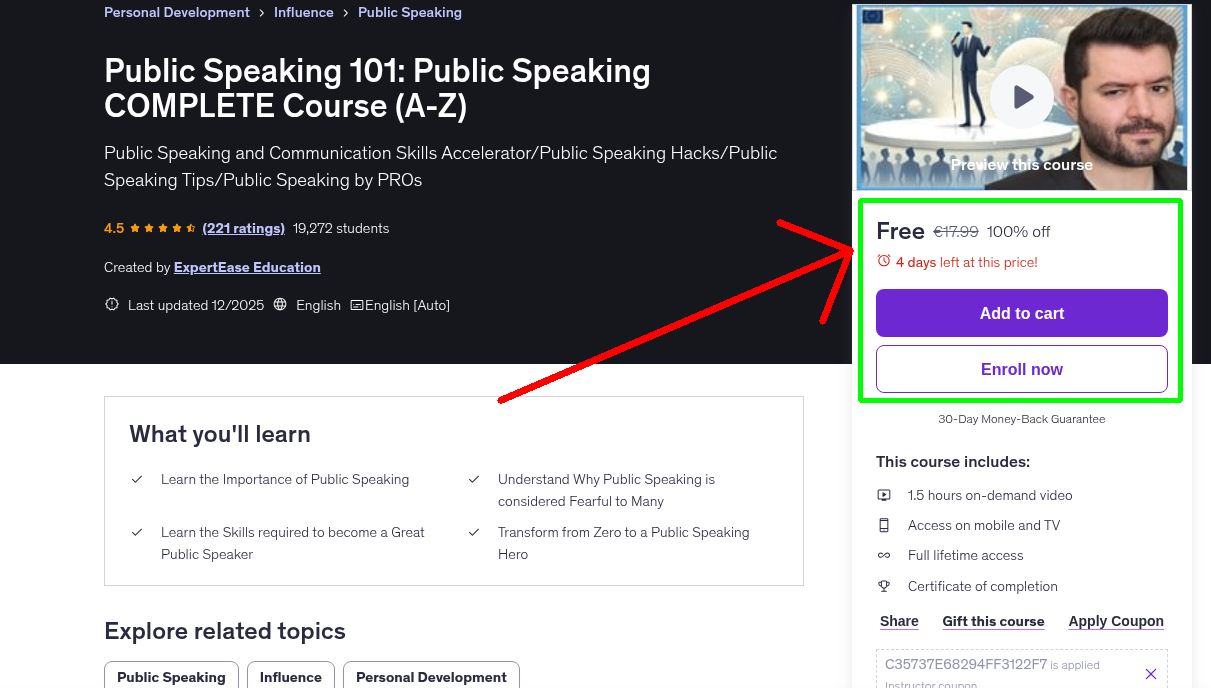Click the certificate of completion trophy icon
Screen dimensions: 1211x688
[x=884, y=586]
